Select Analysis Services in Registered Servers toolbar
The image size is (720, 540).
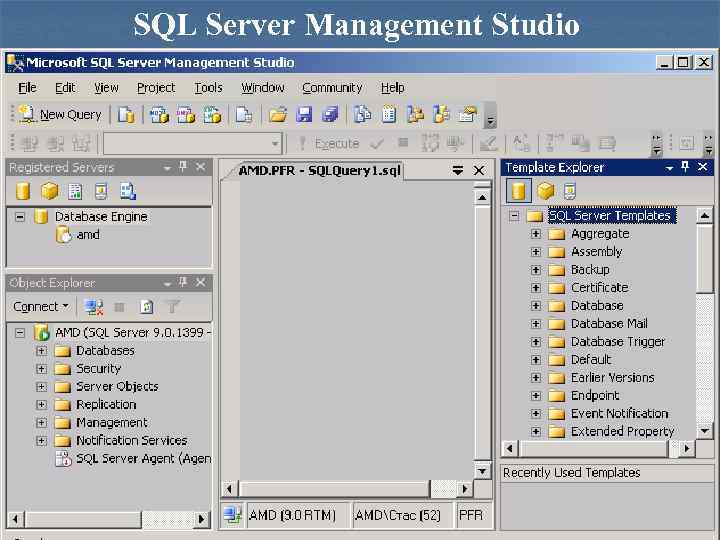(49, 191)
